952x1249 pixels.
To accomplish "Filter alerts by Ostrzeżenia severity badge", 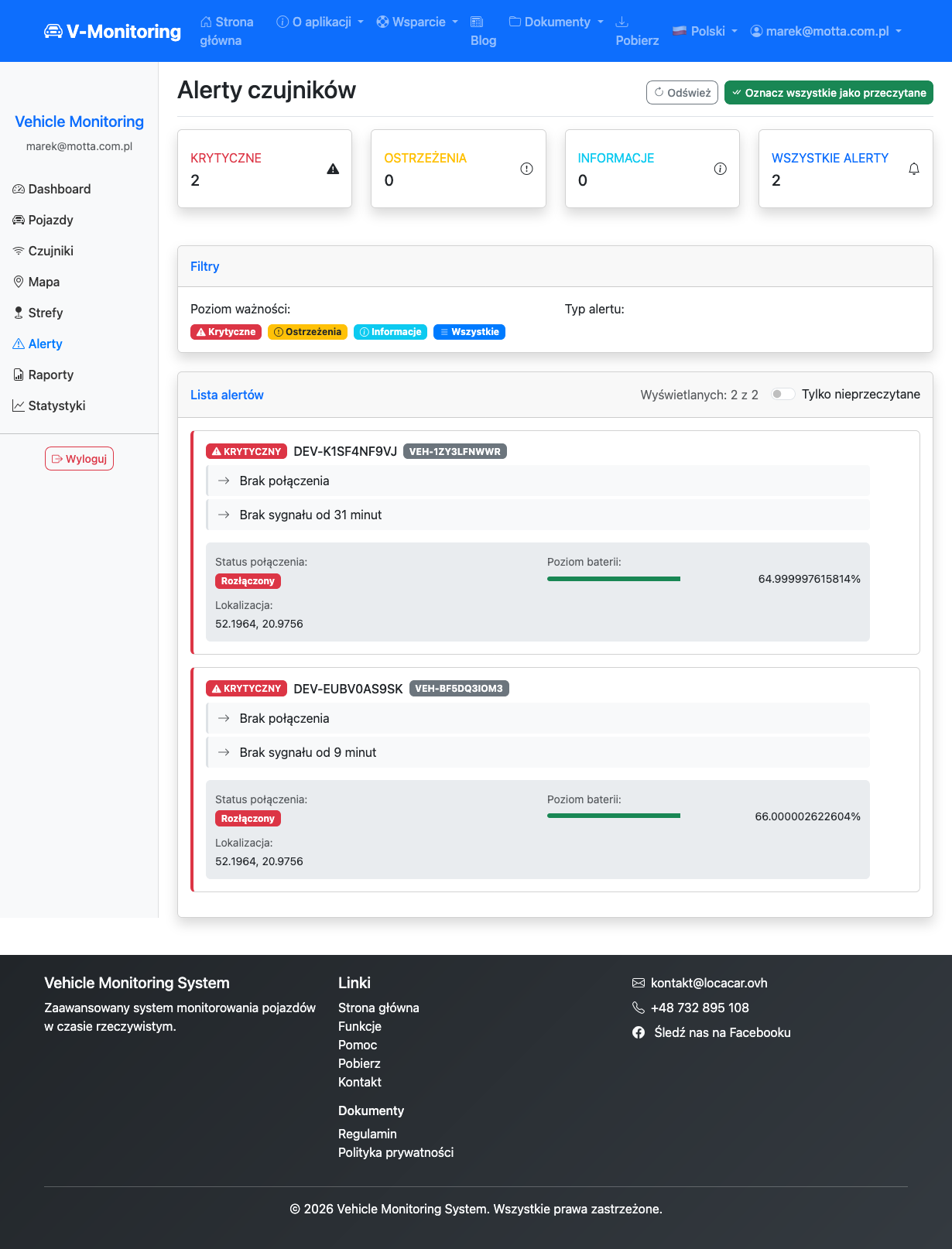I will 307,332.
